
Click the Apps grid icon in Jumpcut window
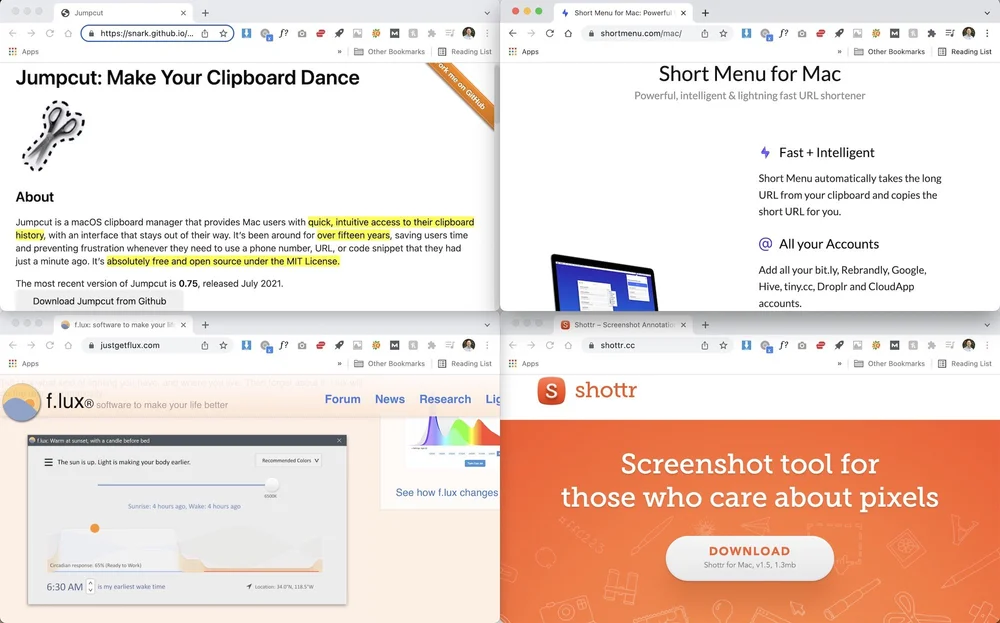click(x=12, y=52)
